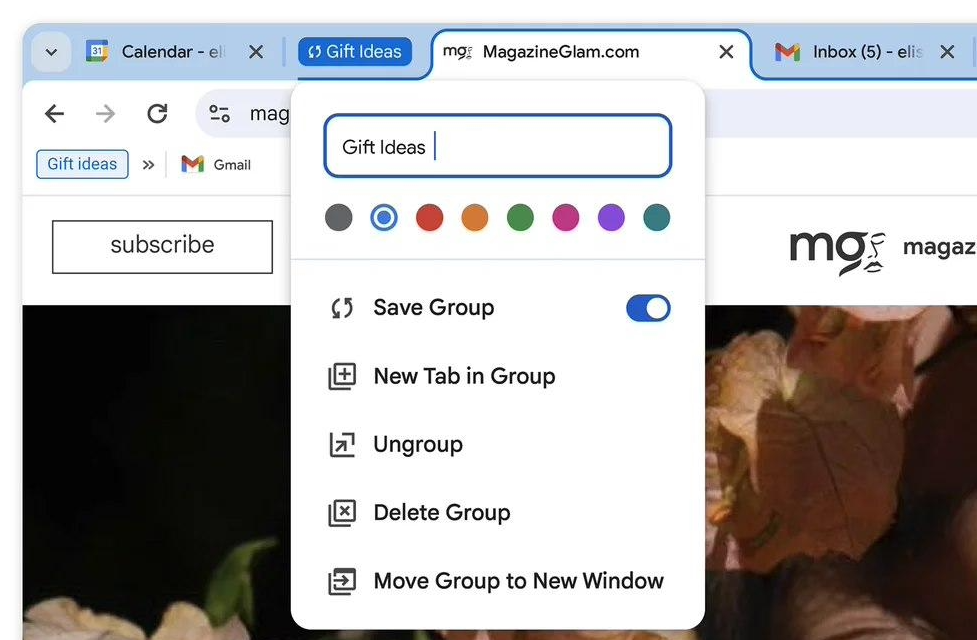The image size is (977, 640).
Task: Select New Tab in Group
Action: point(497,376)
